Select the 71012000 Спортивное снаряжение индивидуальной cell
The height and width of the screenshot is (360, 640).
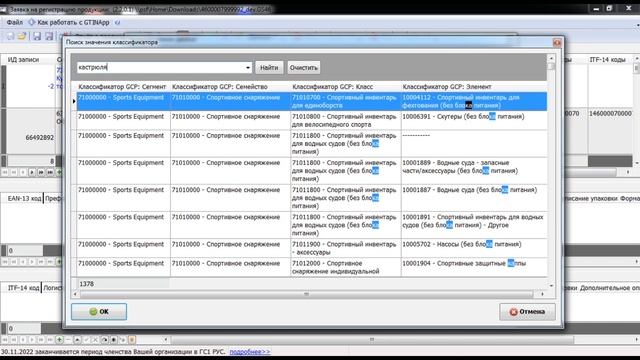tap(345, 267)
